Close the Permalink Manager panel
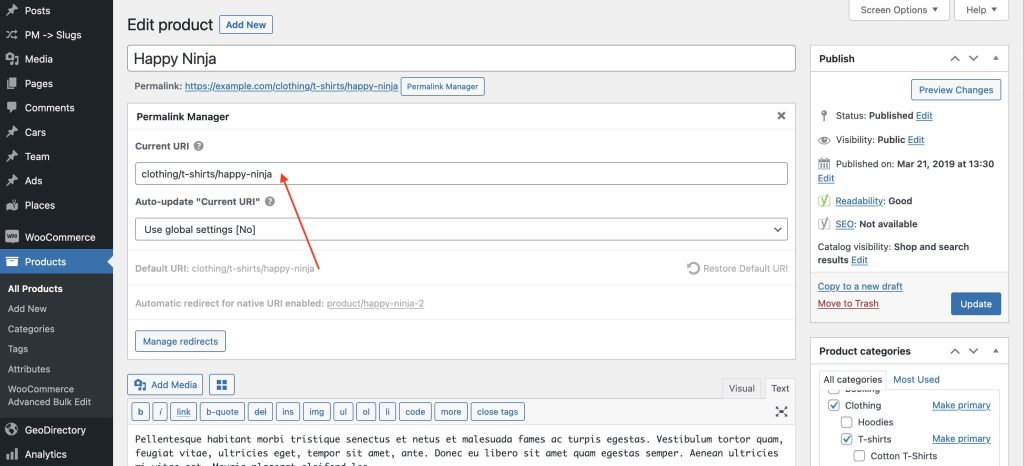This screenshot has height=466, width=1024. [781, 116]
